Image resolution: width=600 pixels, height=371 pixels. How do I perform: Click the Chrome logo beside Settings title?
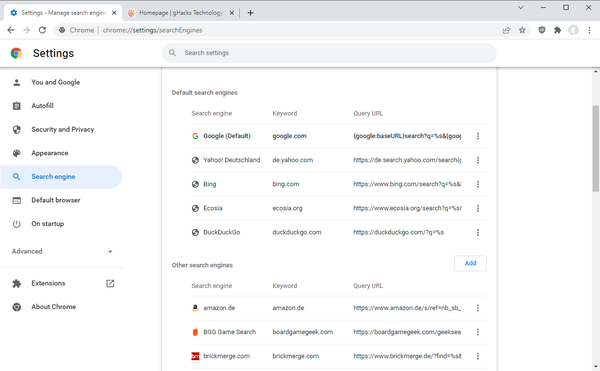(16, 53)
